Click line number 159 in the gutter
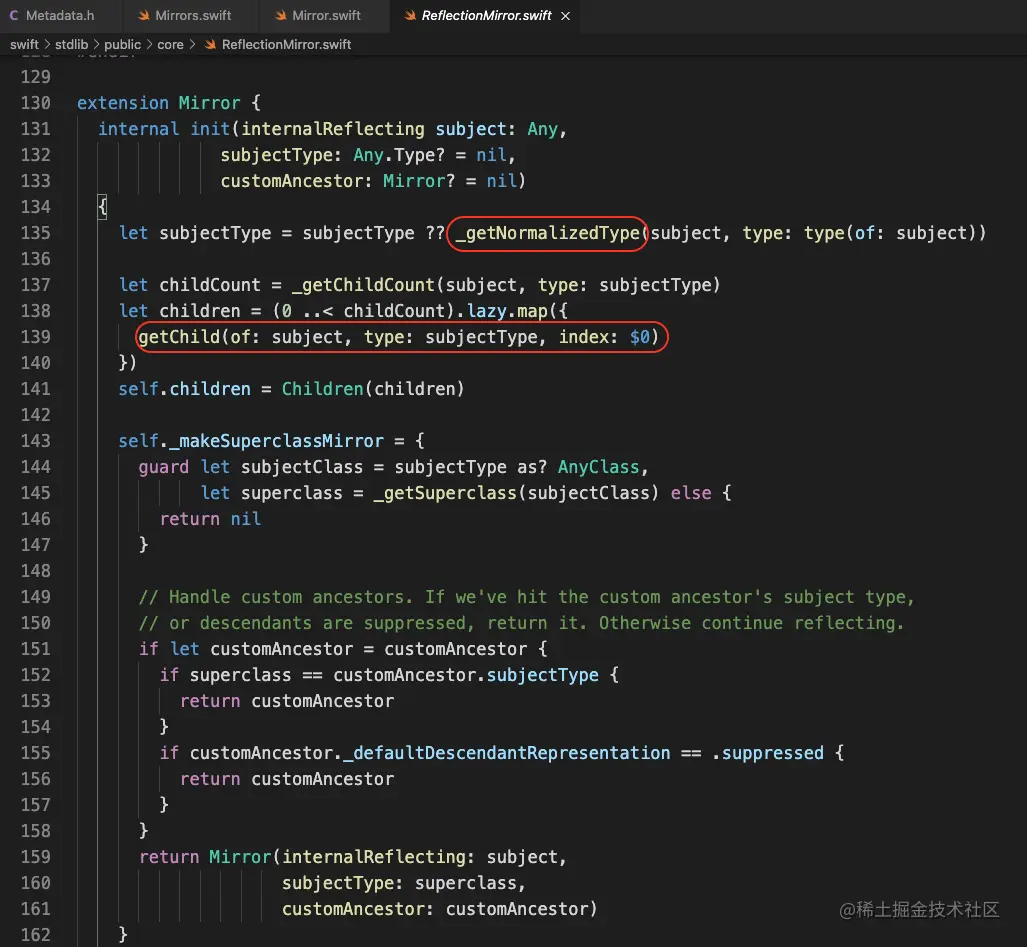This screenshot has width=1027, height=947. click(35, 857)
